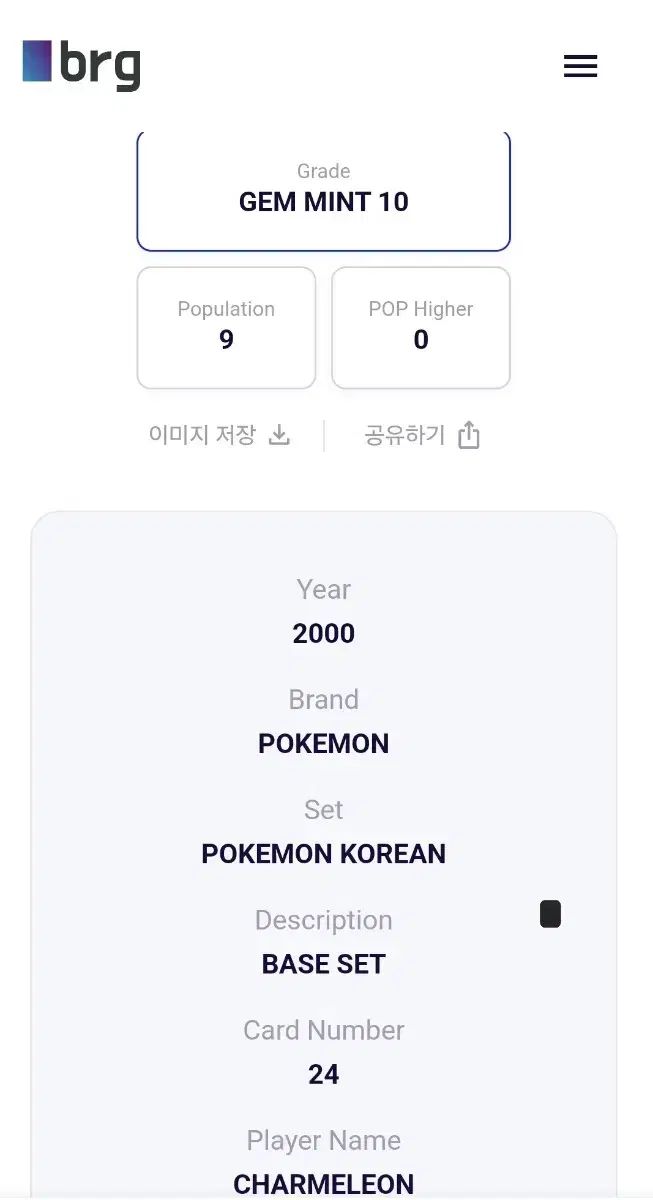Click the download icon beside 이미지 저장
653x1200 pixels.
(279, 434)
